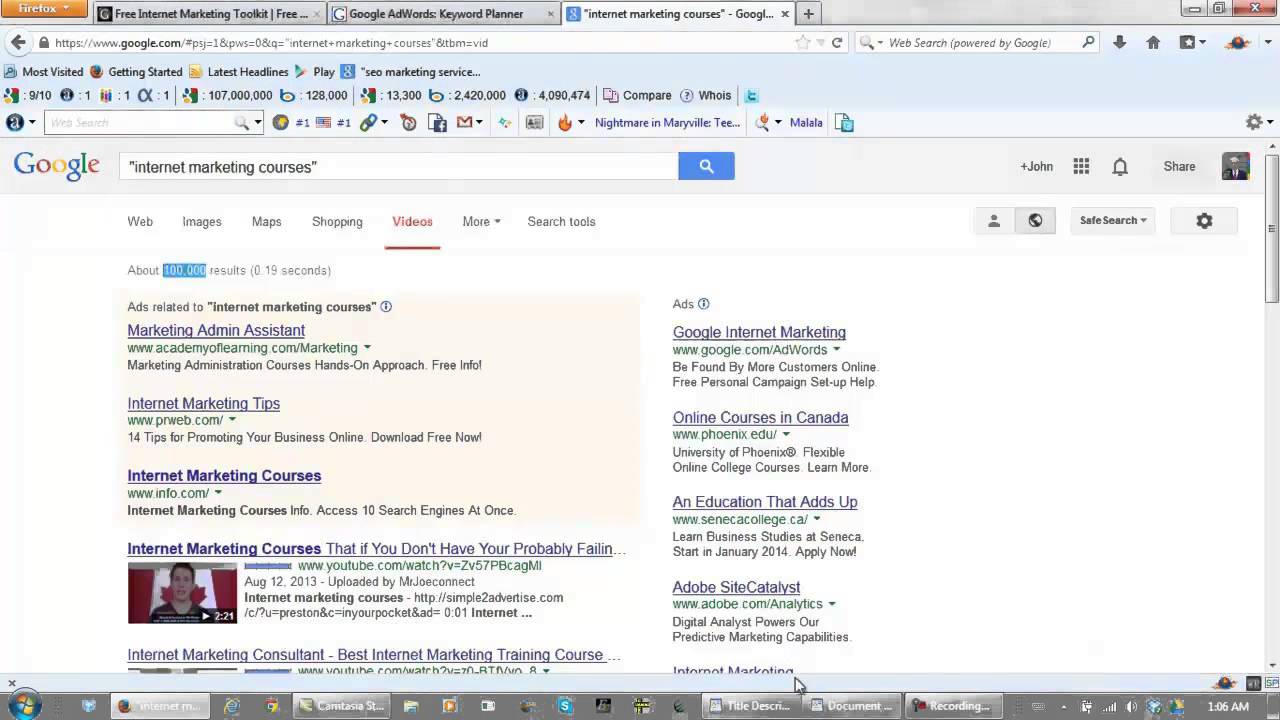Screen dimensions: 1280x720
Task: Expand the academyoflearning.com ad URL arrow
Action: click(367, 348)
